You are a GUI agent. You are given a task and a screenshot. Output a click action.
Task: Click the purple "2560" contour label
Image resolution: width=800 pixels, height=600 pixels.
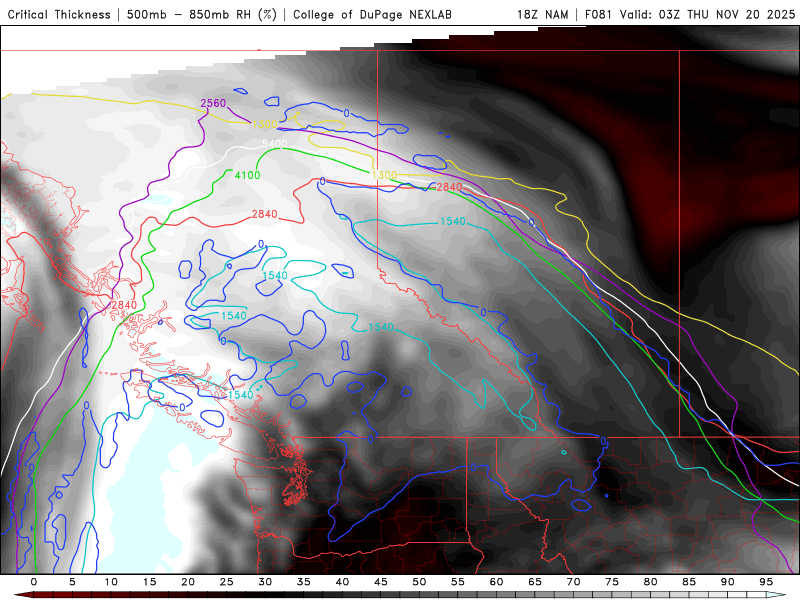pos(213,104)
